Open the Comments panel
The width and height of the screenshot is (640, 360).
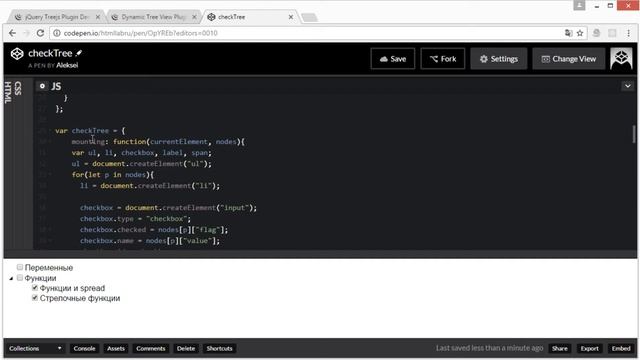coord(151,349)
